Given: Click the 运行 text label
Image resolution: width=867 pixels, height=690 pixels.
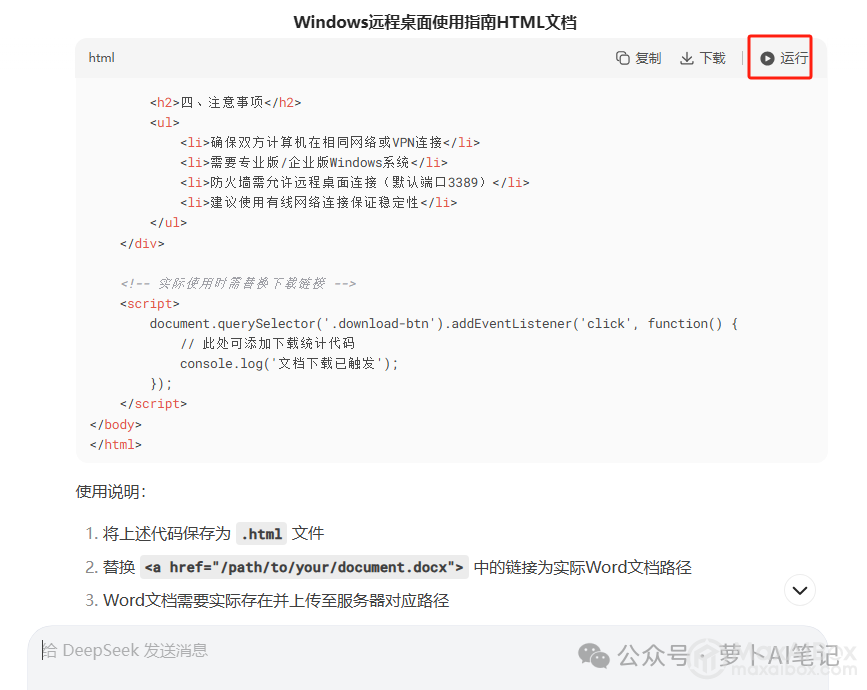Looking at the screenshot, I should pos(794,58).
